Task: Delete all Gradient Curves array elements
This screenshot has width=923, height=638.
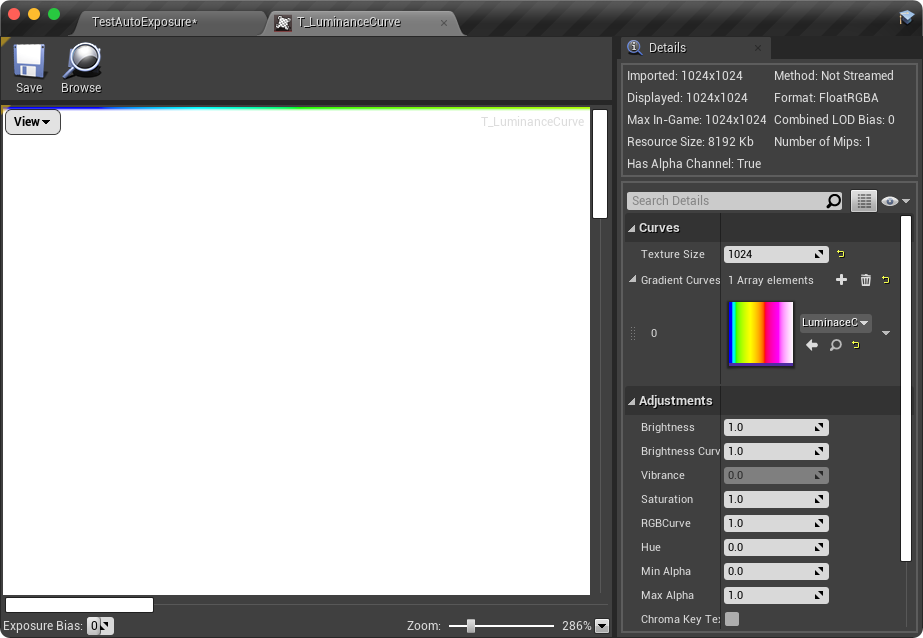Action: click(865, 280)
